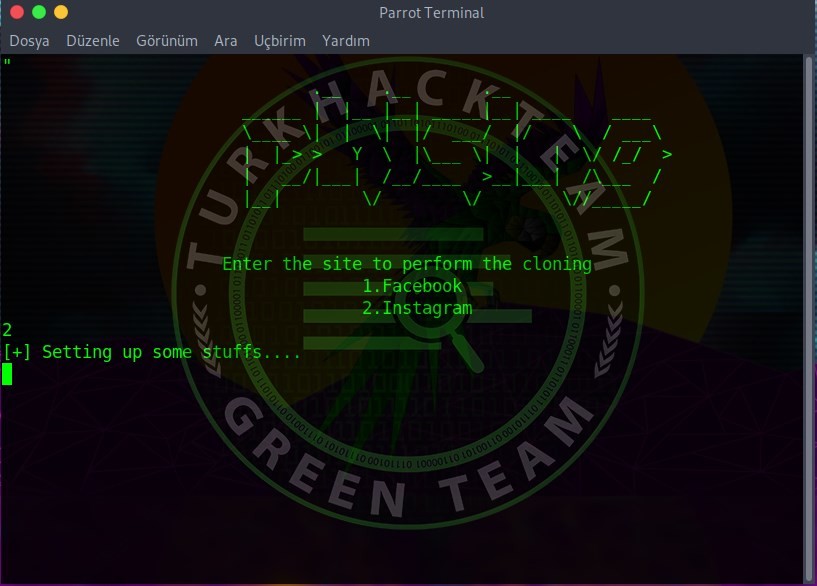Click the green window control button
The image size is (817, 586).
39,12
